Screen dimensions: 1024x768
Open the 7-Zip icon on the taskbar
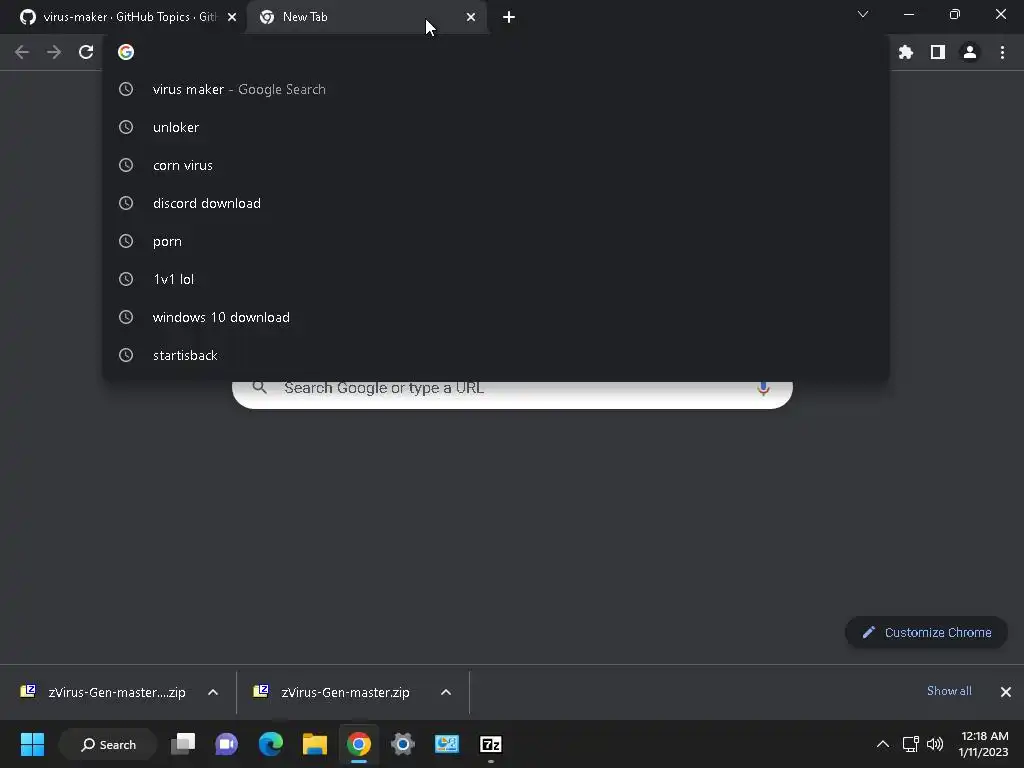point(490,744)
